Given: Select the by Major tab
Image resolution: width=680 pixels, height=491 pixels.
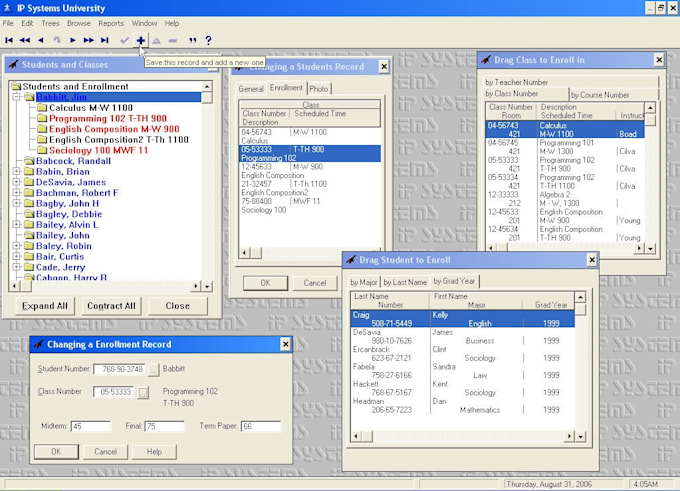Looking at the screenshot, I should pos(364,282).
